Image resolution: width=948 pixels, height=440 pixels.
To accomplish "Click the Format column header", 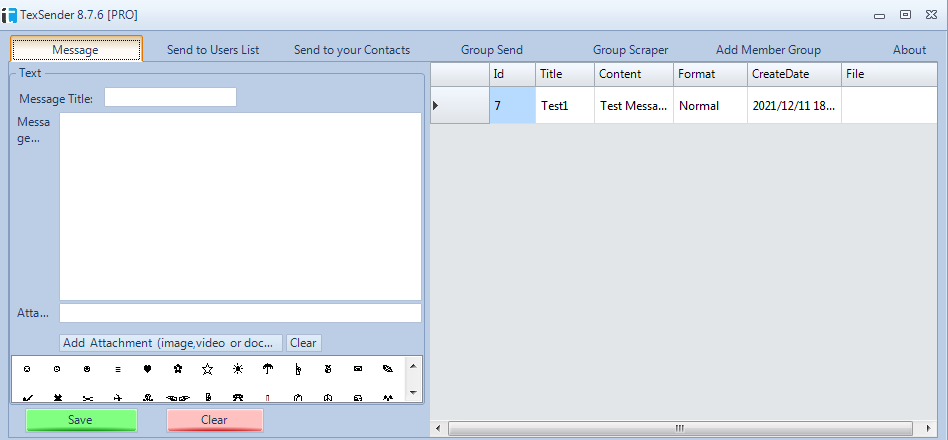I will tap(710, 74).
